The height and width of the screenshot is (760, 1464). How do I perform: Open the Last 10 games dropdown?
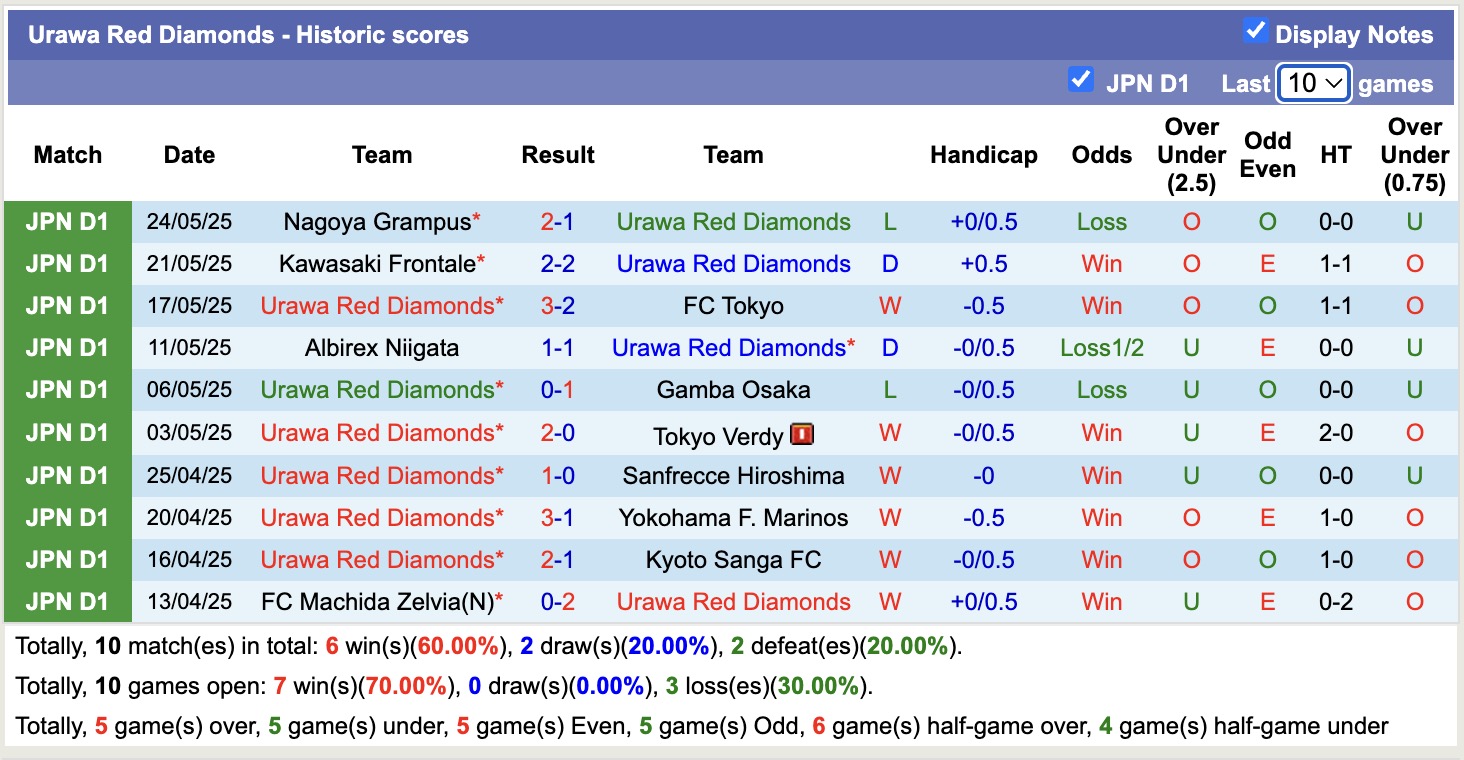tap(1314, 83)
